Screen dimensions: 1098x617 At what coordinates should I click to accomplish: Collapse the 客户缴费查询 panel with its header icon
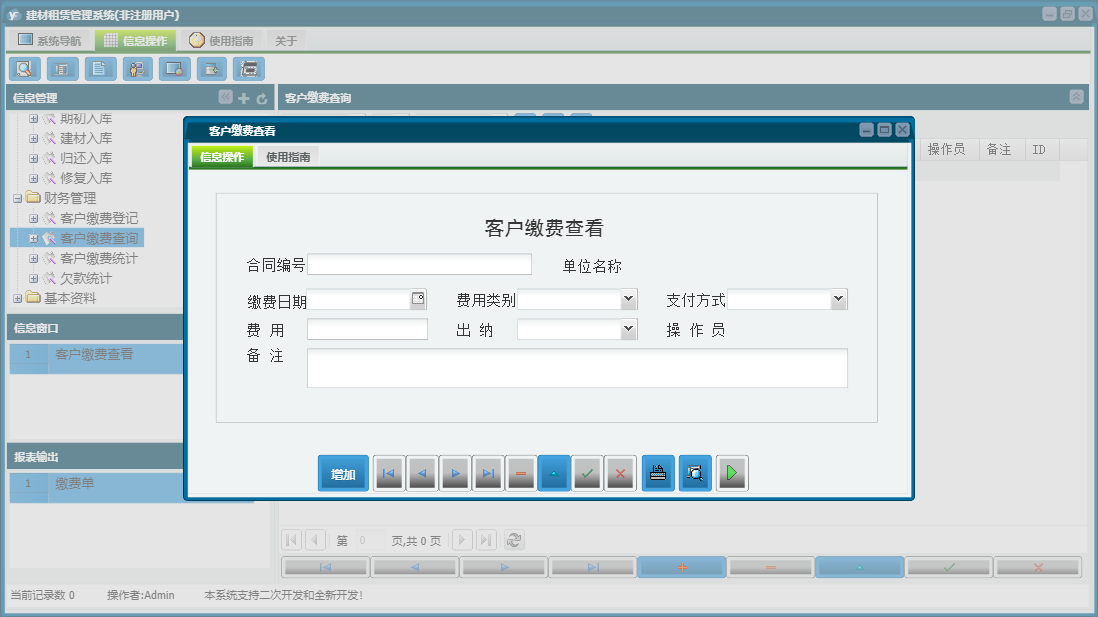1076,97
